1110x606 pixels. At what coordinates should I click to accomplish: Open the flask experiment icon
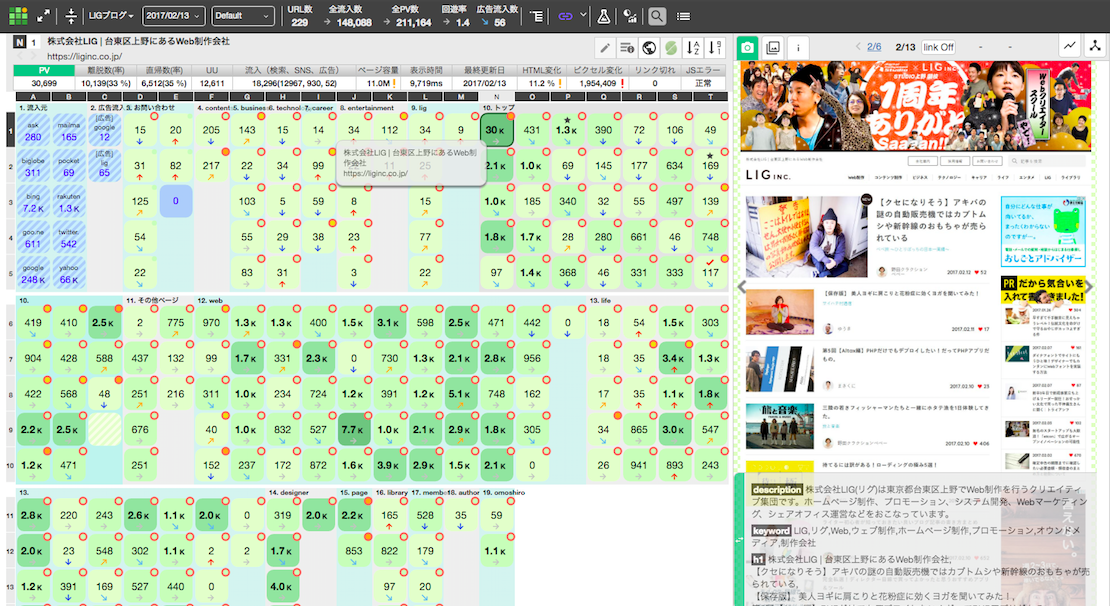(604, 16)
